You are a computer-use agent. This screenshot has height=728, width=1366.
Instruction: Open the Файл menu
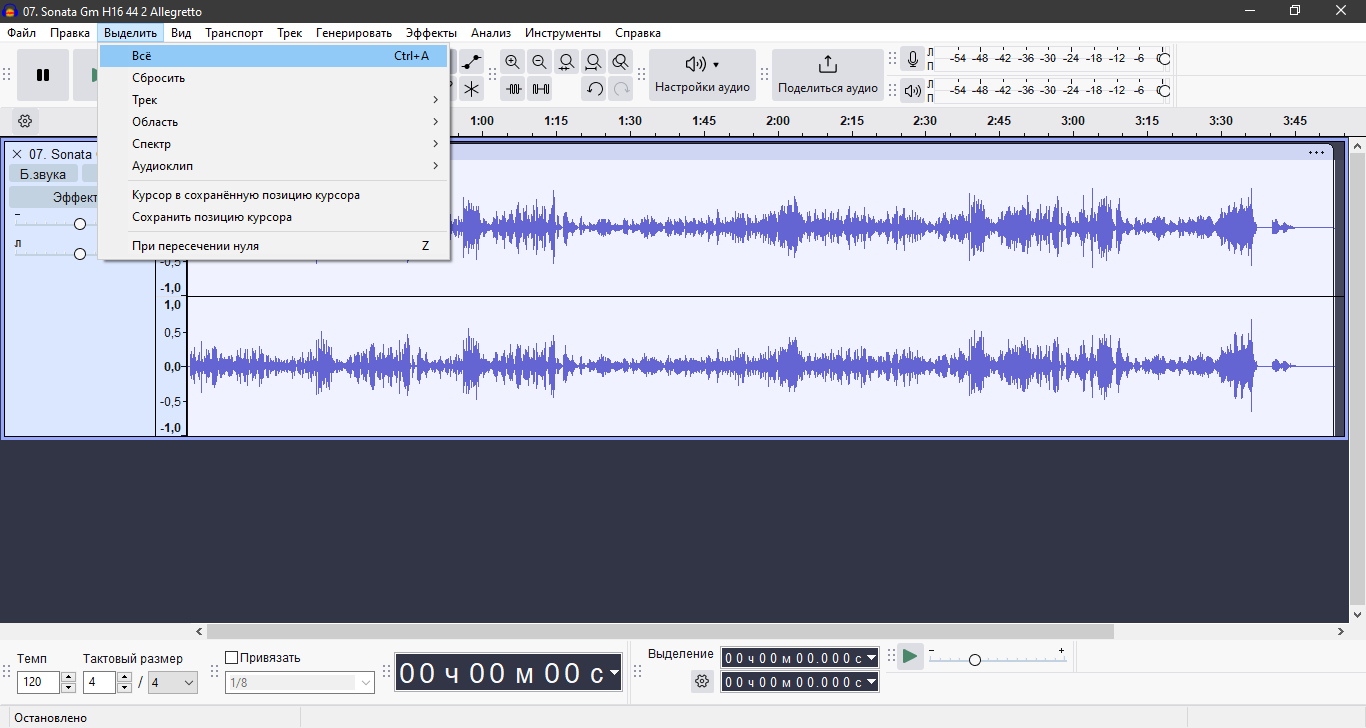pyautogui.click(x=22, y=33)
